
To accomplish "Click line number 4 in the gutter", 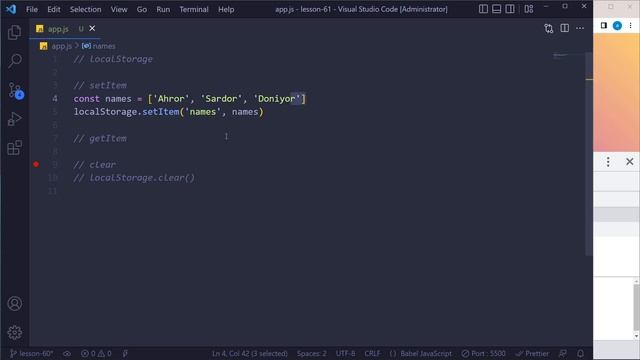I will click(x=55, y=99).
